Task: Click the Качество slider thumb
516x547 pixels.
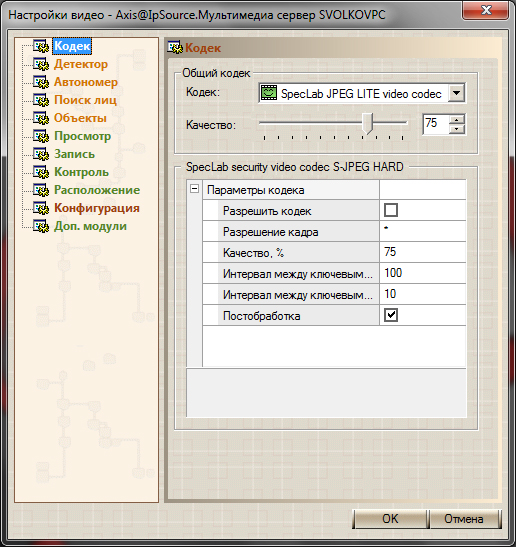Action: [367, 123]
